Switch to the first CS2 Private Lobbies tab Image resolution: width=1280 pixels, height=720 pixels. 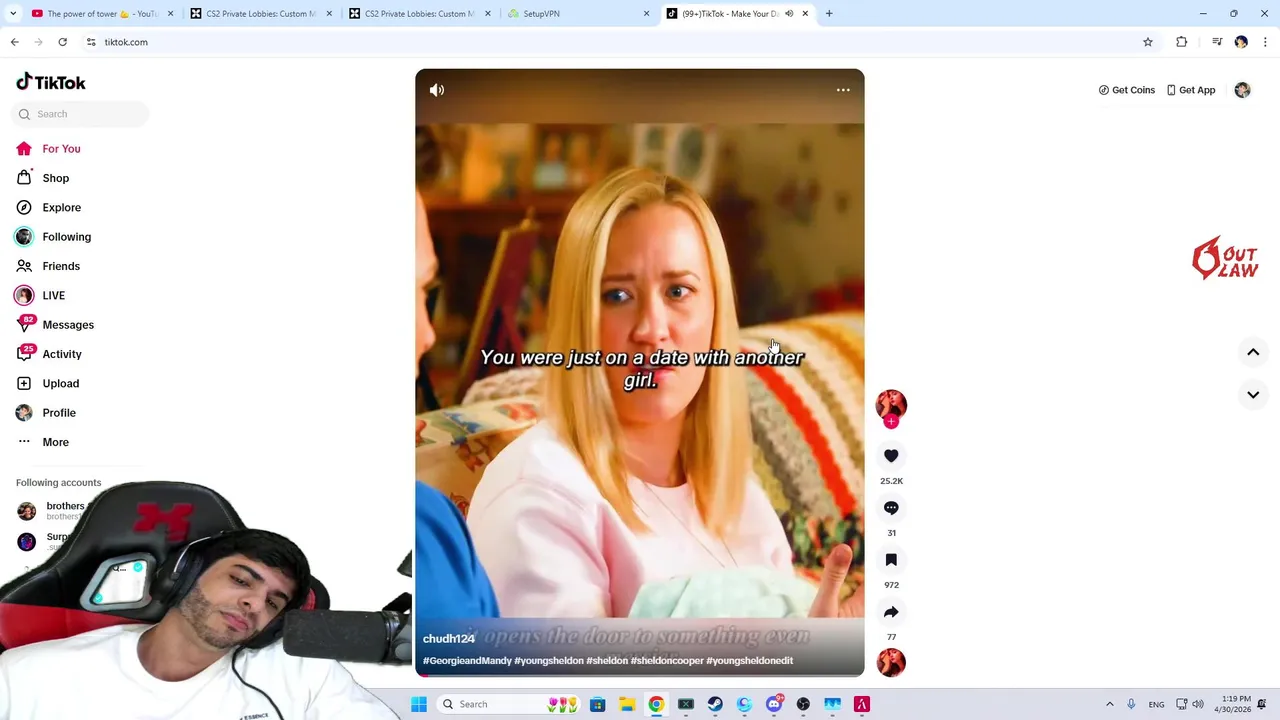pyautogui.click(x=261, y=14)
